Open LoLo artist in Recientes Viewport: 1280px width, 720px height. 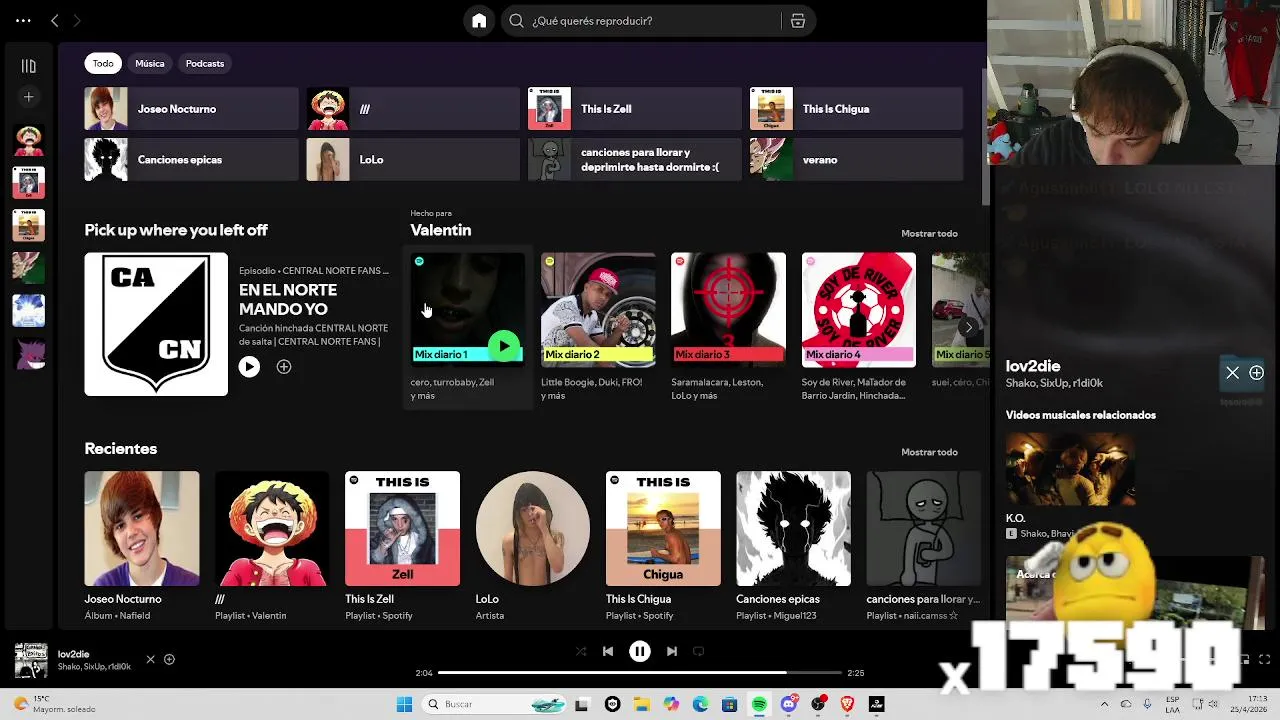tap(533, 546)
